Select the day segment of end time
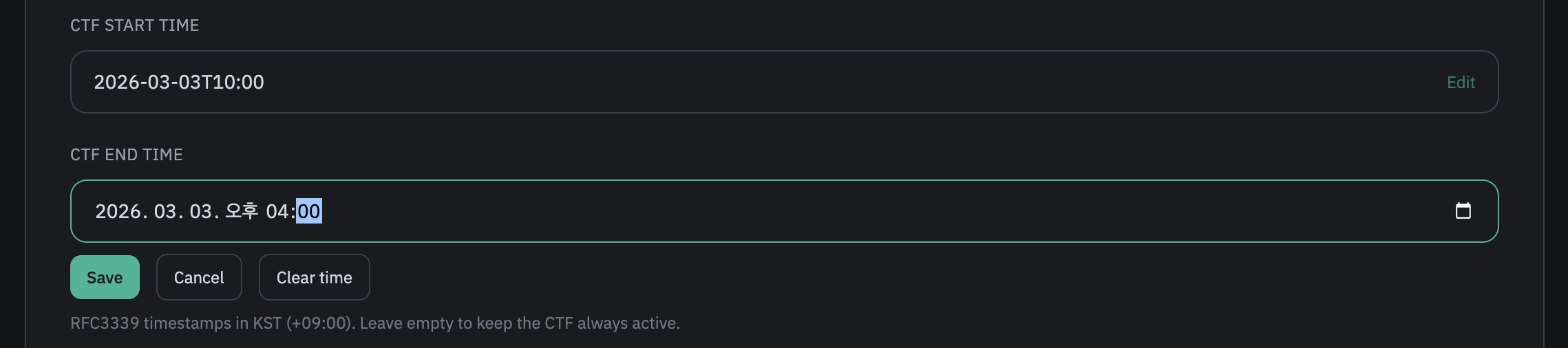This screenshot has height=348, width=1568. point(201,211)
